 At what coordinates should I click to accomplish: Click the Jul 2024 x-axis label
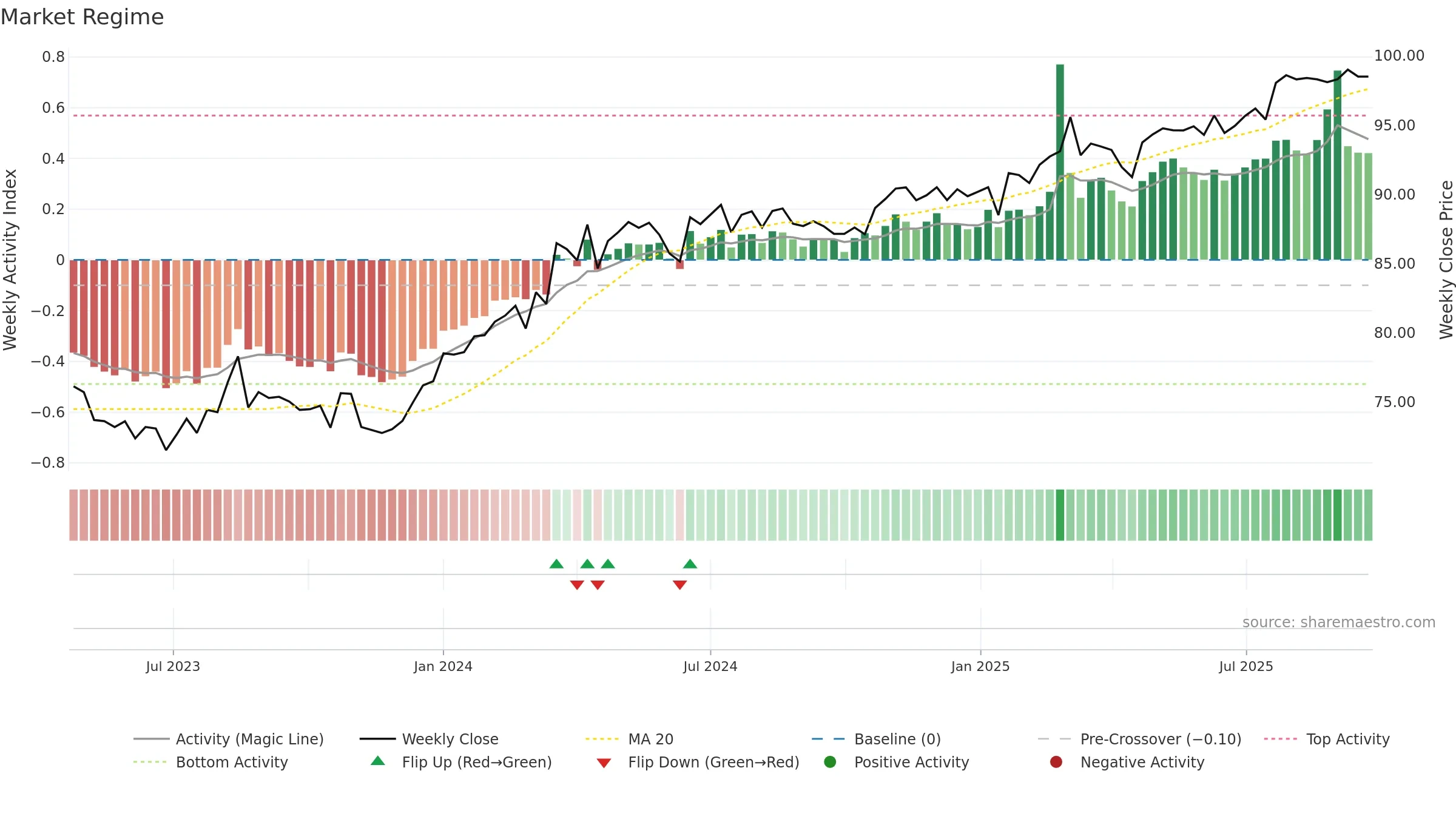coord(710,666)
